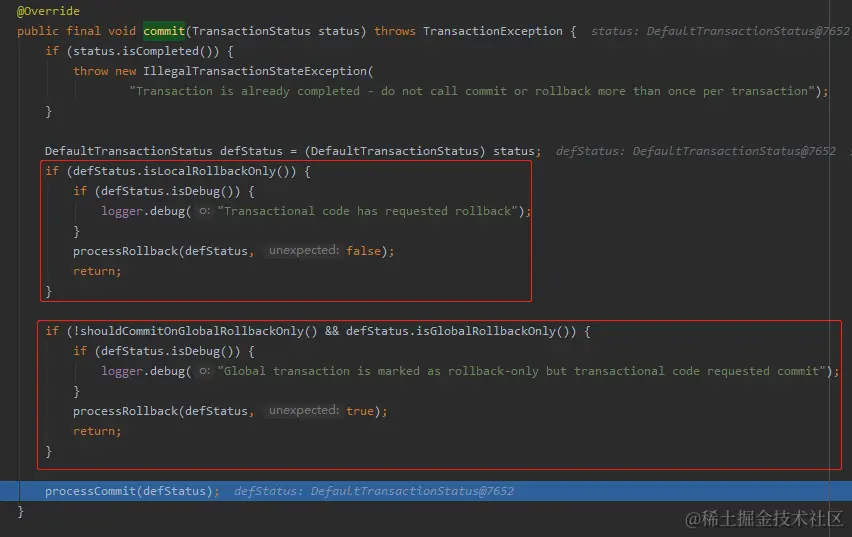Viewport: 852px width, 537px height.
Task: Click 'Global transaction is marked as rollback-only' string
Action: tap(524, 371)
